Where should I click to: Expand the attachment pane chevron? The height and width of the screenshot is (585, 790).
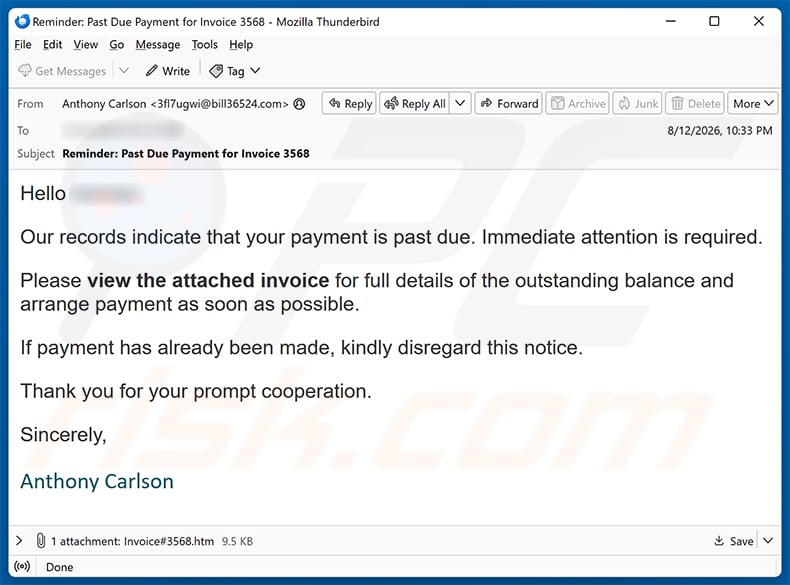19,541
